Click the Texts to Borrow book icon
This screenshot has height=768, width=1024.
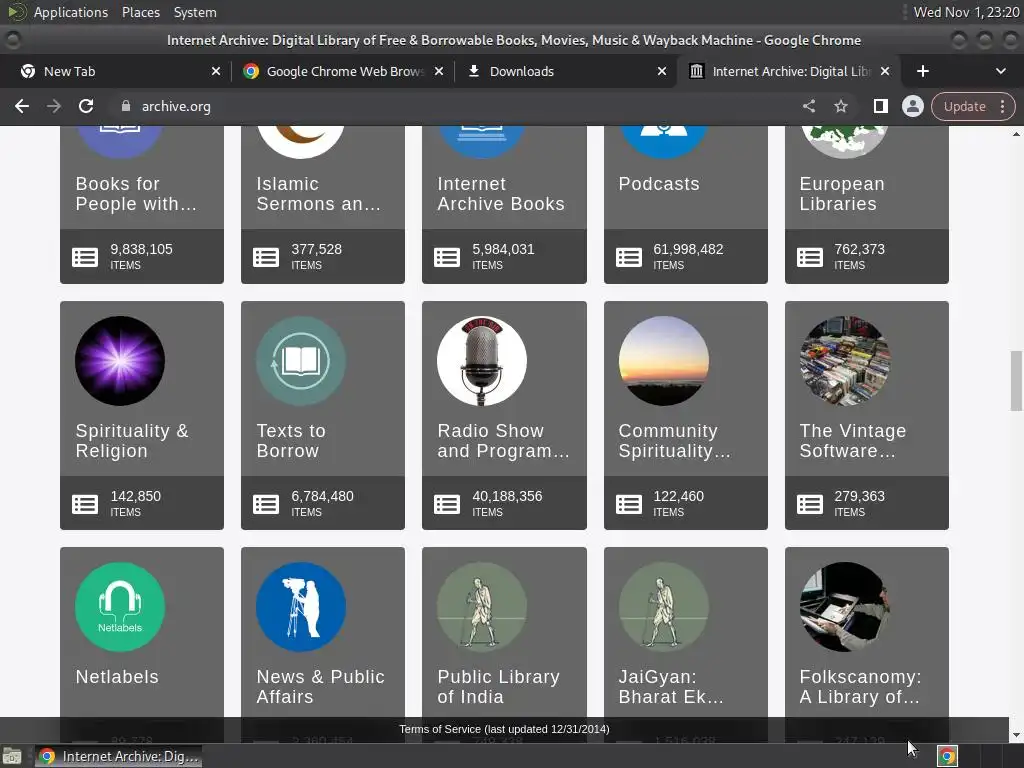301,361
